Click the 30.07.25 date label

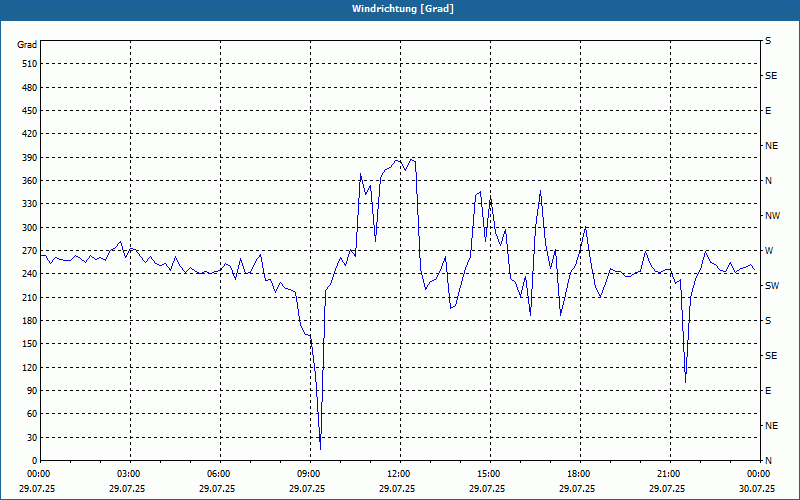(756, 489)
